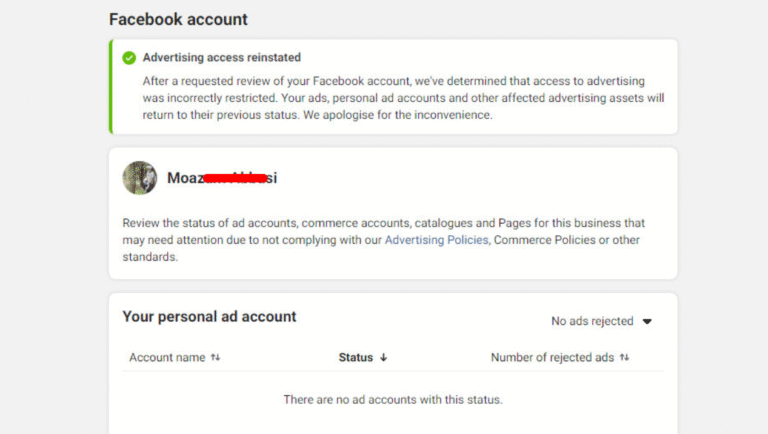This screenshot has height=434, width=768.
Task: Click the Facebook account page title
Action: tap(178, 20)
